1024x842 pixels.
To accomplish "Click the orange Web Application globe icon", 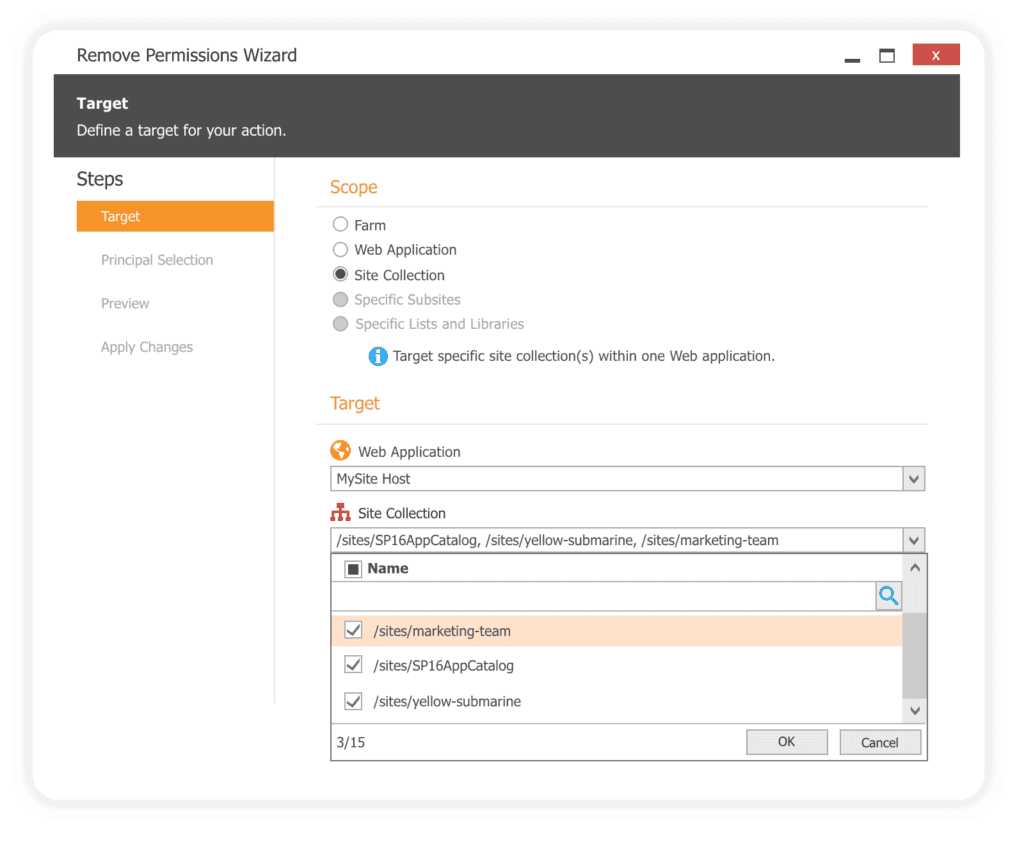I will 340,451.
